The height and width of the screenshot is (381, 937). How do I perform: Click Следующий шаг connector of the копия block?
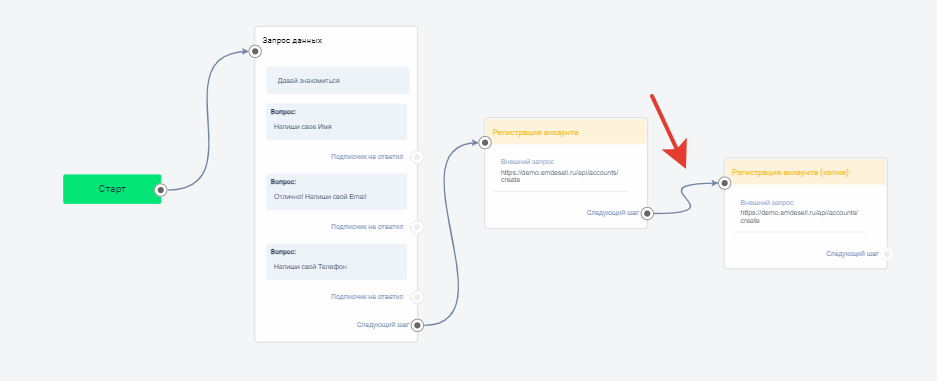tap(887, 254)
